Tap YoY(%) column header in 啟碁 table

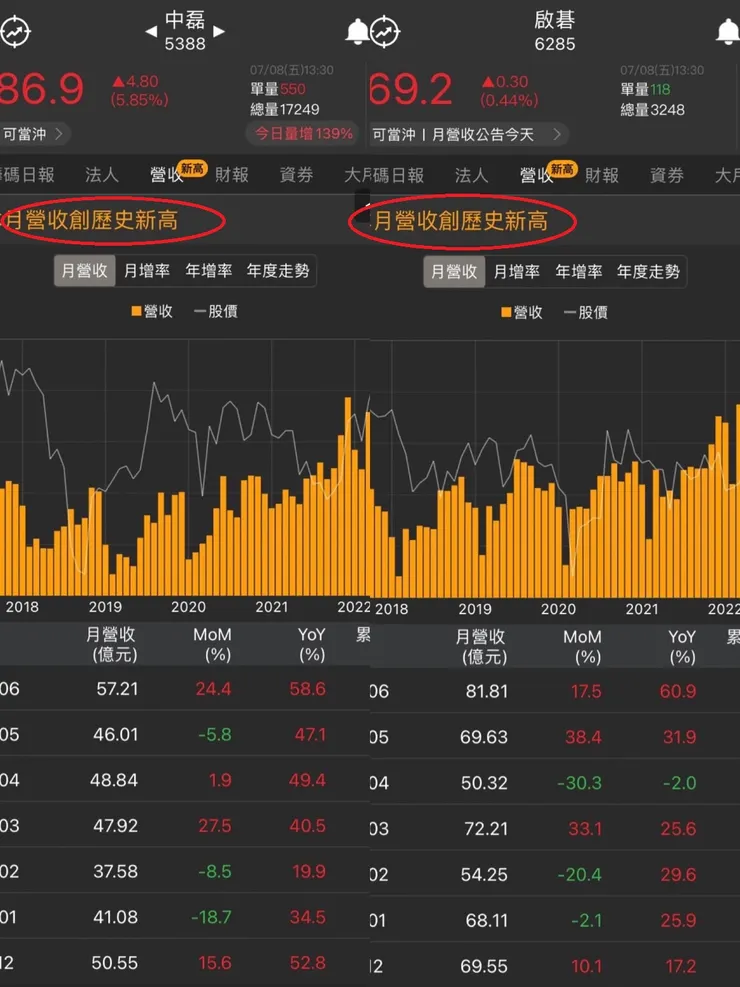(682, 647)
